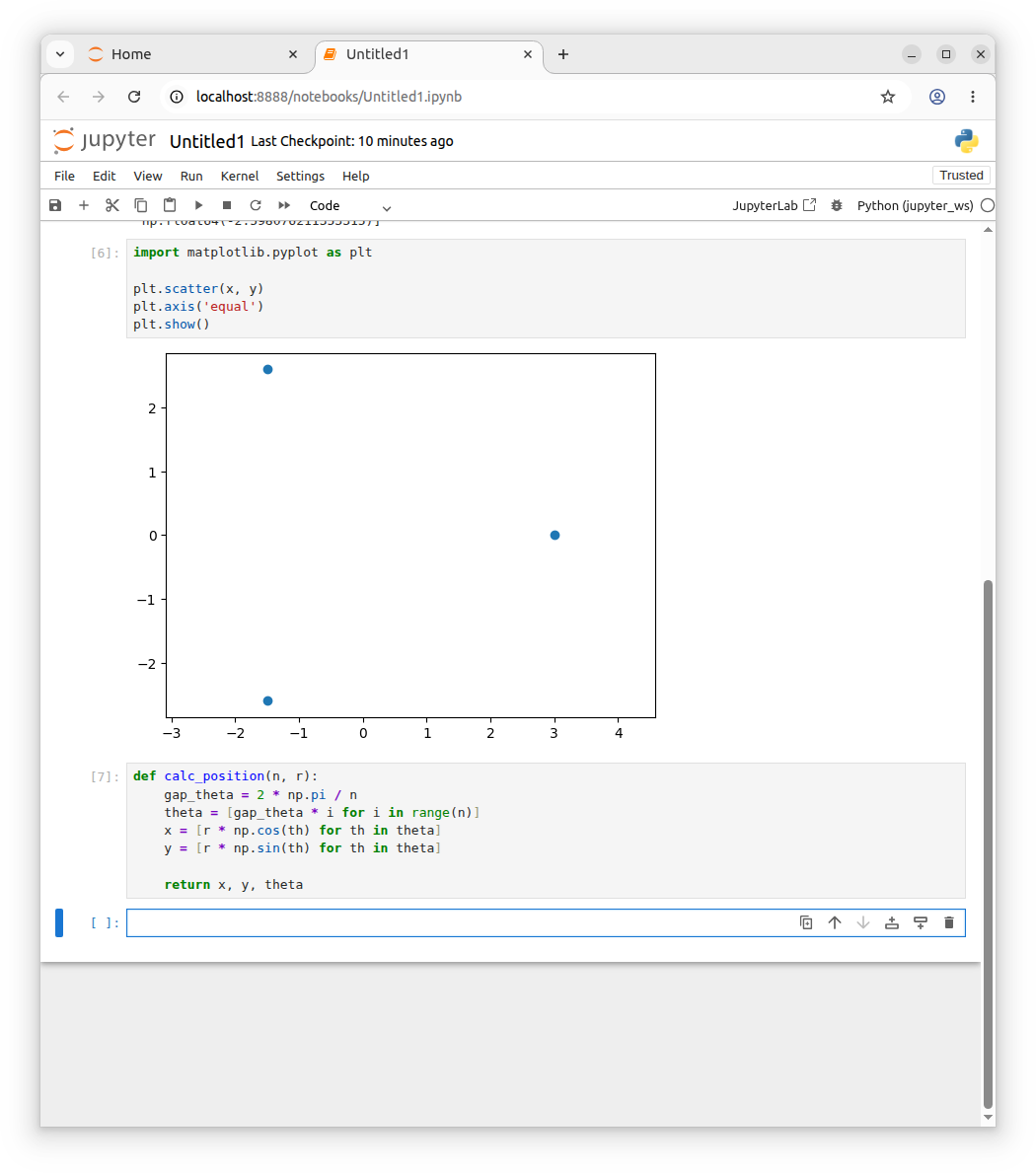Viewport: 1036px width, 1173px height.
Task: Close the Home browser tab
Action: point(292,54)
